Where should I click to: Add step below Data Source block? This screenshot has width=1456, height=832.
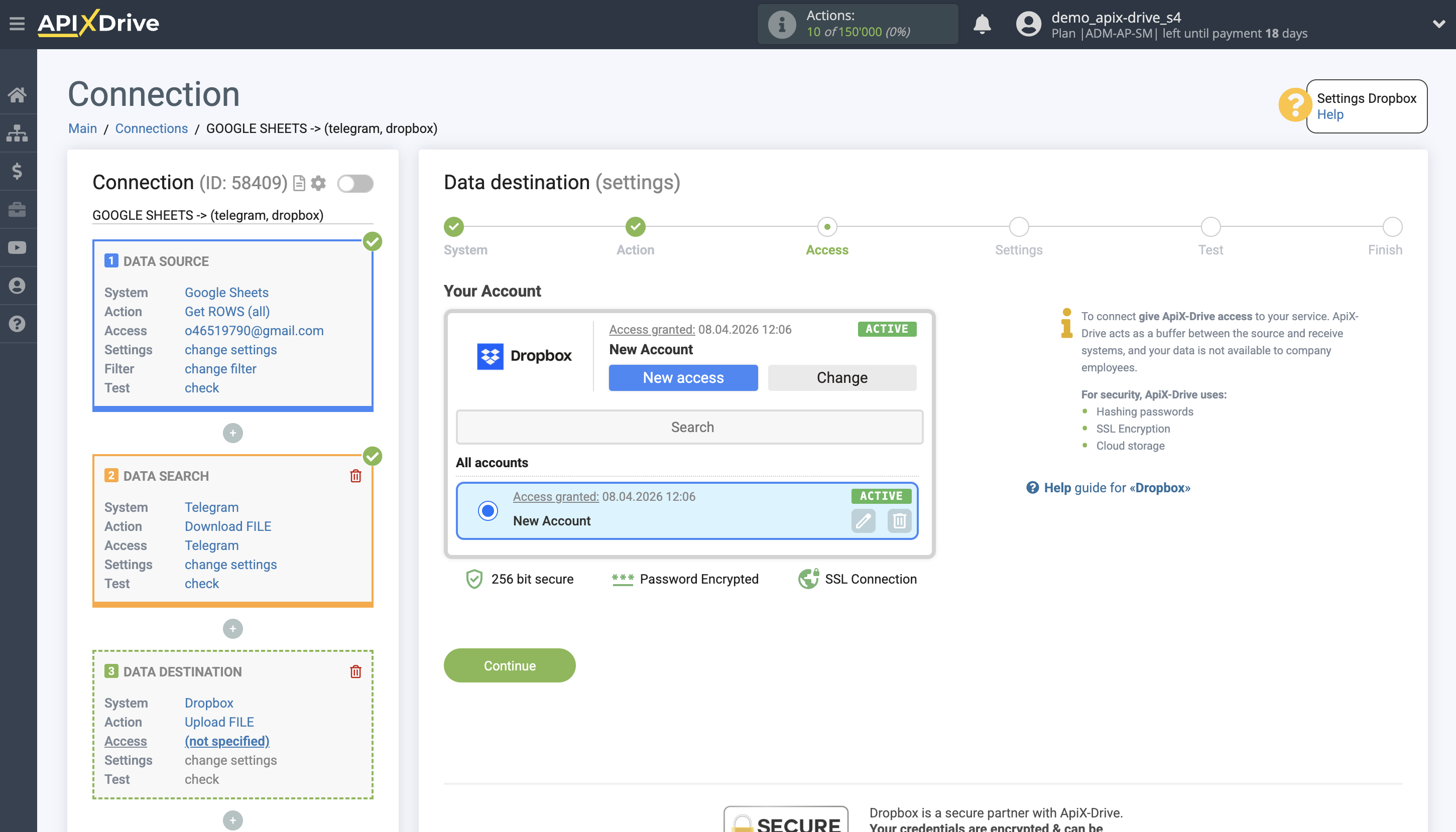232,433
